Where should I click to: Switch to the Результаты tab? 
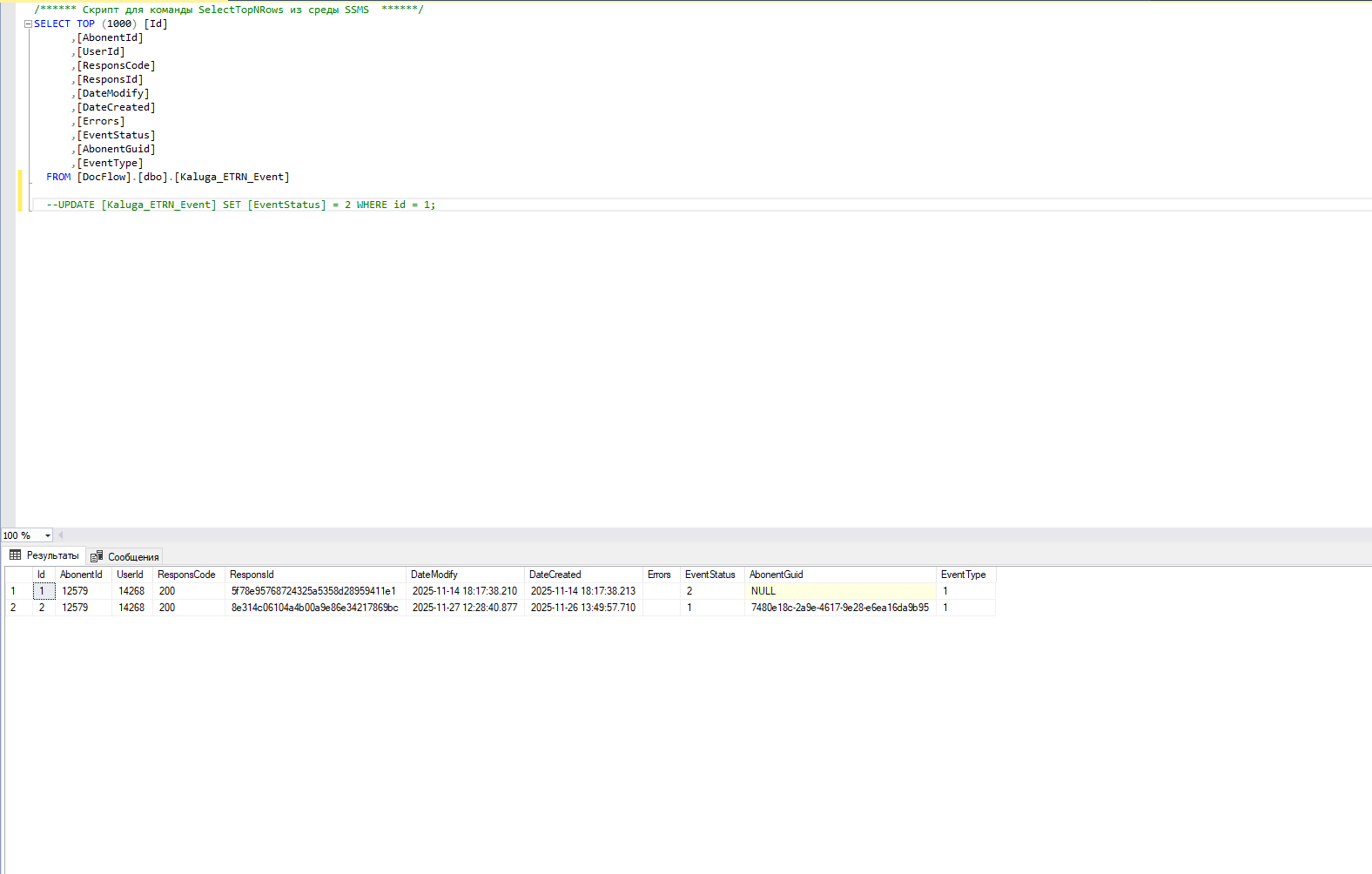point(44,555)
